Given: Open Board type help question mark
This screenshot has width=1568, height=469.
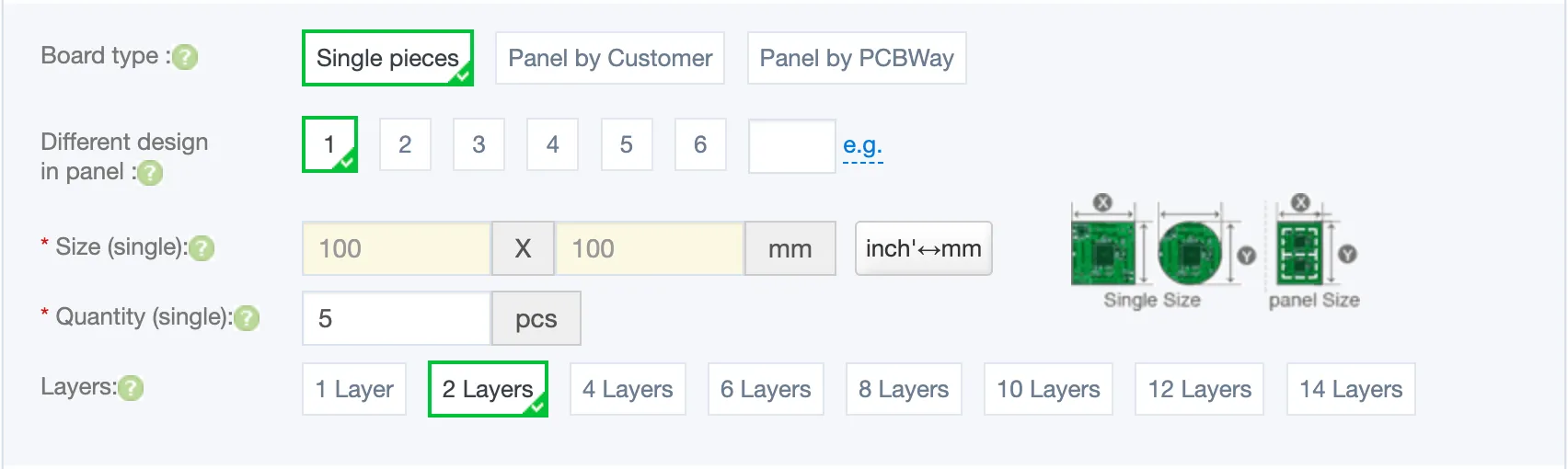Looking at the screenshot, I should click(186, 57).
